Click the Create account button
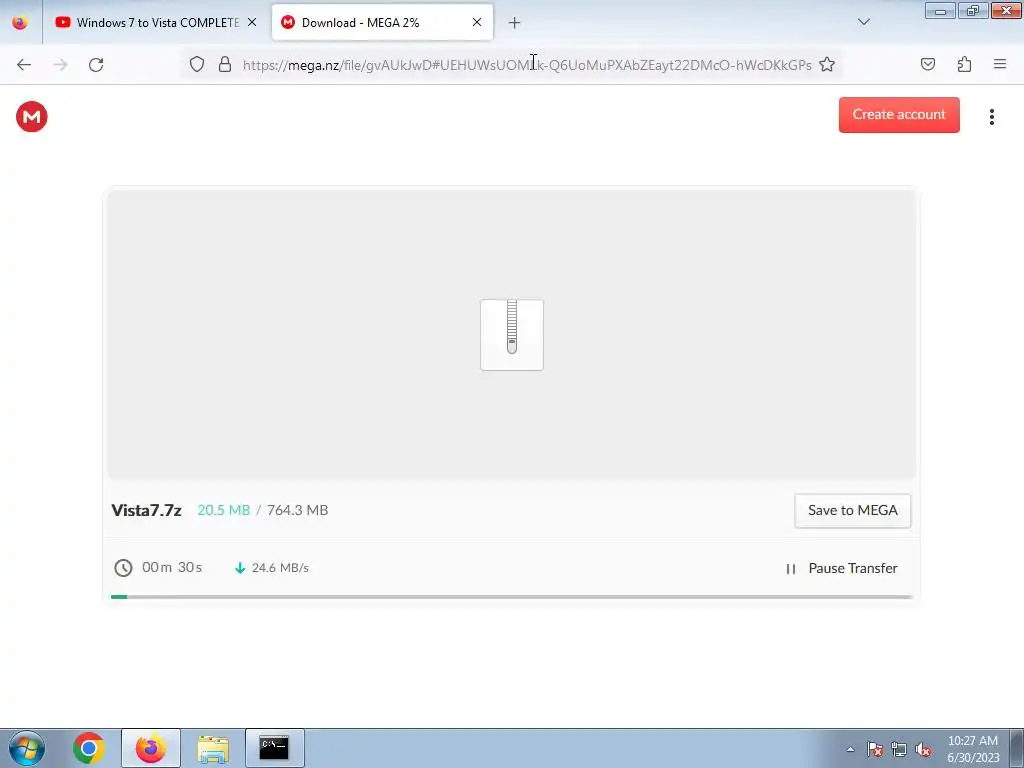This screenshot has height=768, width=1024. click(x=899, y=114)
